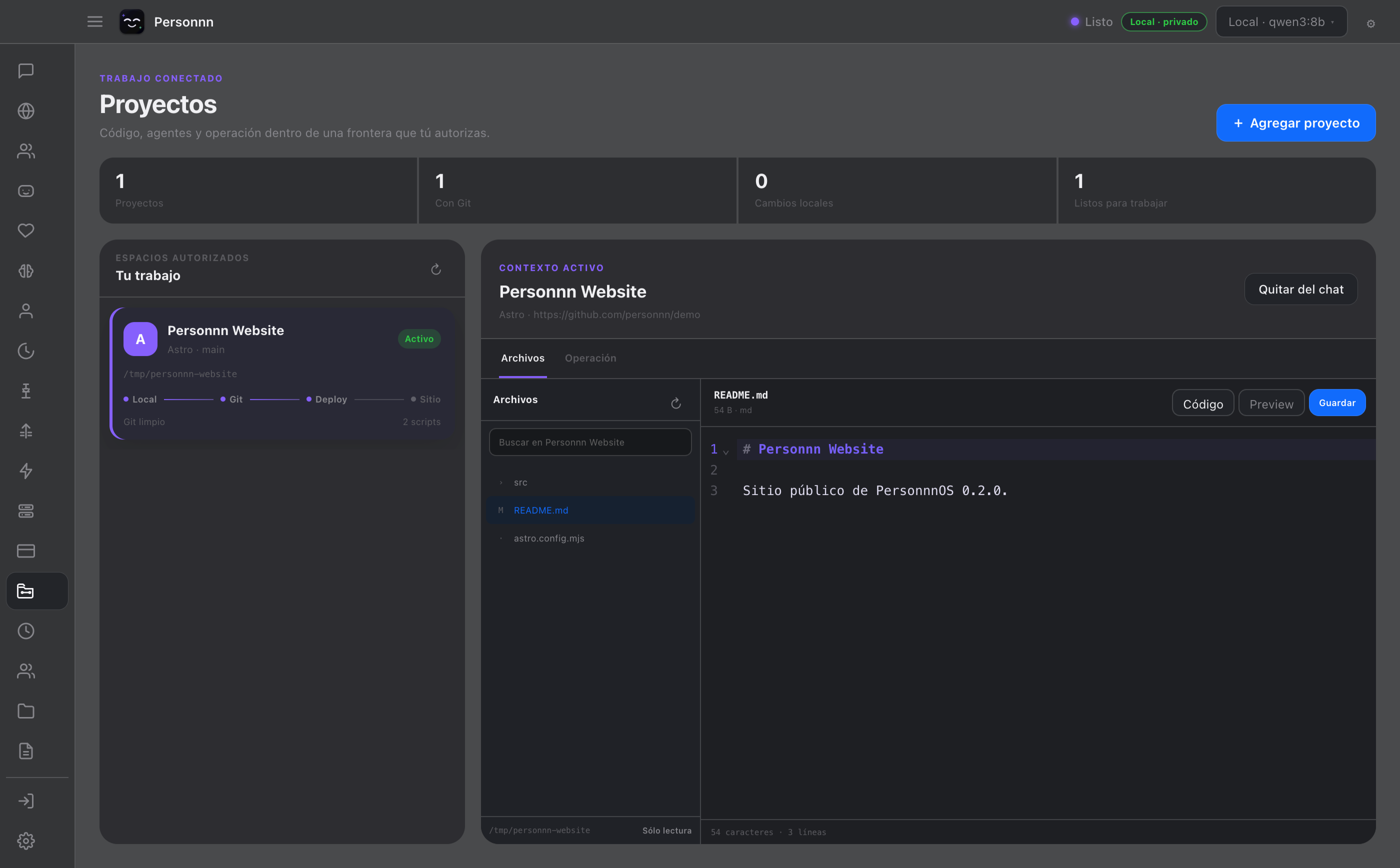Click the Buscar en Personnn Website field
Screen dimensions: 1400x868
pyautogui.click(x=590, y=442)
